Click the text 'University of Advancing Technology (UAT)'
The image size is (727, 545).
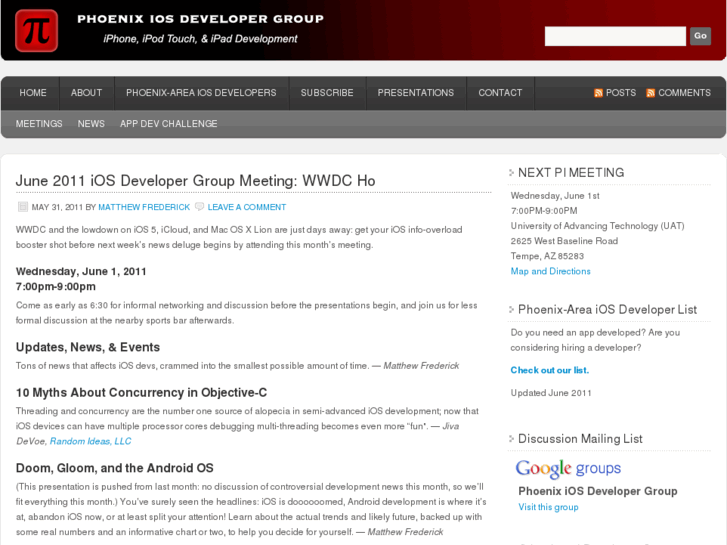click(x=597, y=226)
